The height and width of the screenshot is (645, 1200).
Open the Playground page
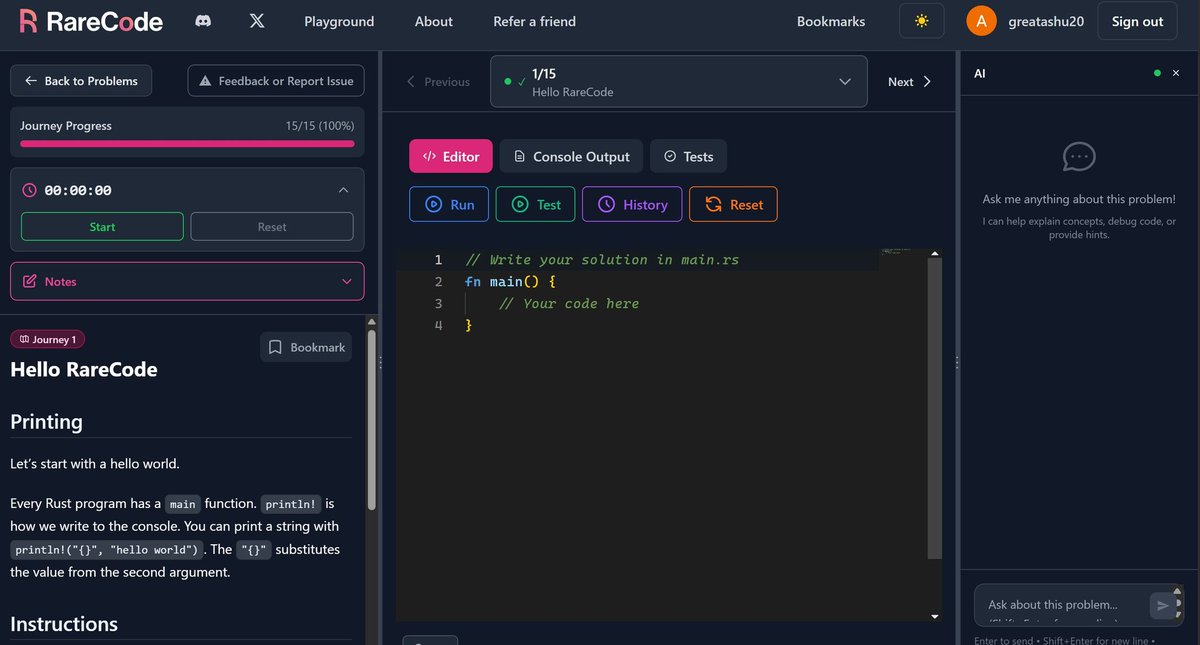click(x=339, y=21)
